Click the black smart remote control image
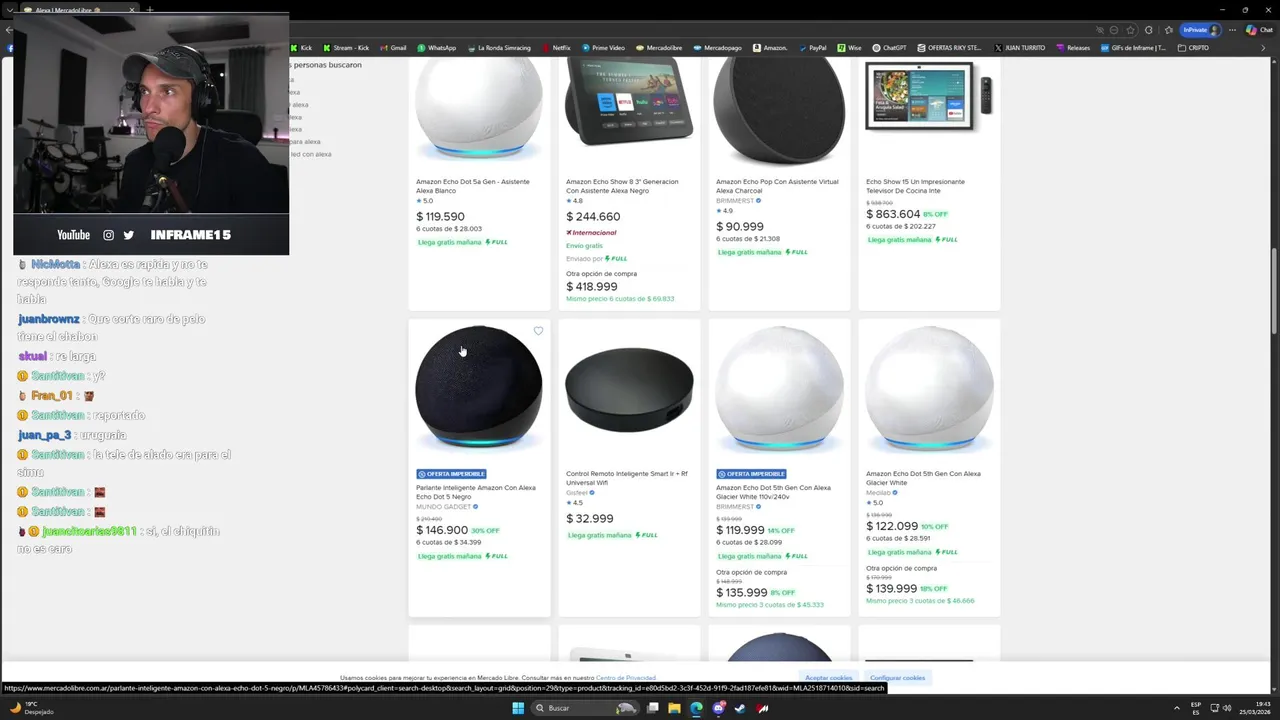The width and height of the screenshot is (1280, 720). click(x=629, y=390)
